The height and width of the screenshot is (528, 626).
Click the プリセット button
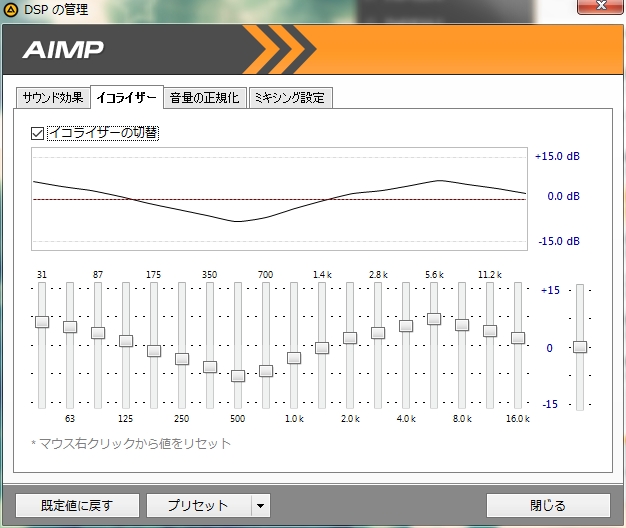coord(199,506)
